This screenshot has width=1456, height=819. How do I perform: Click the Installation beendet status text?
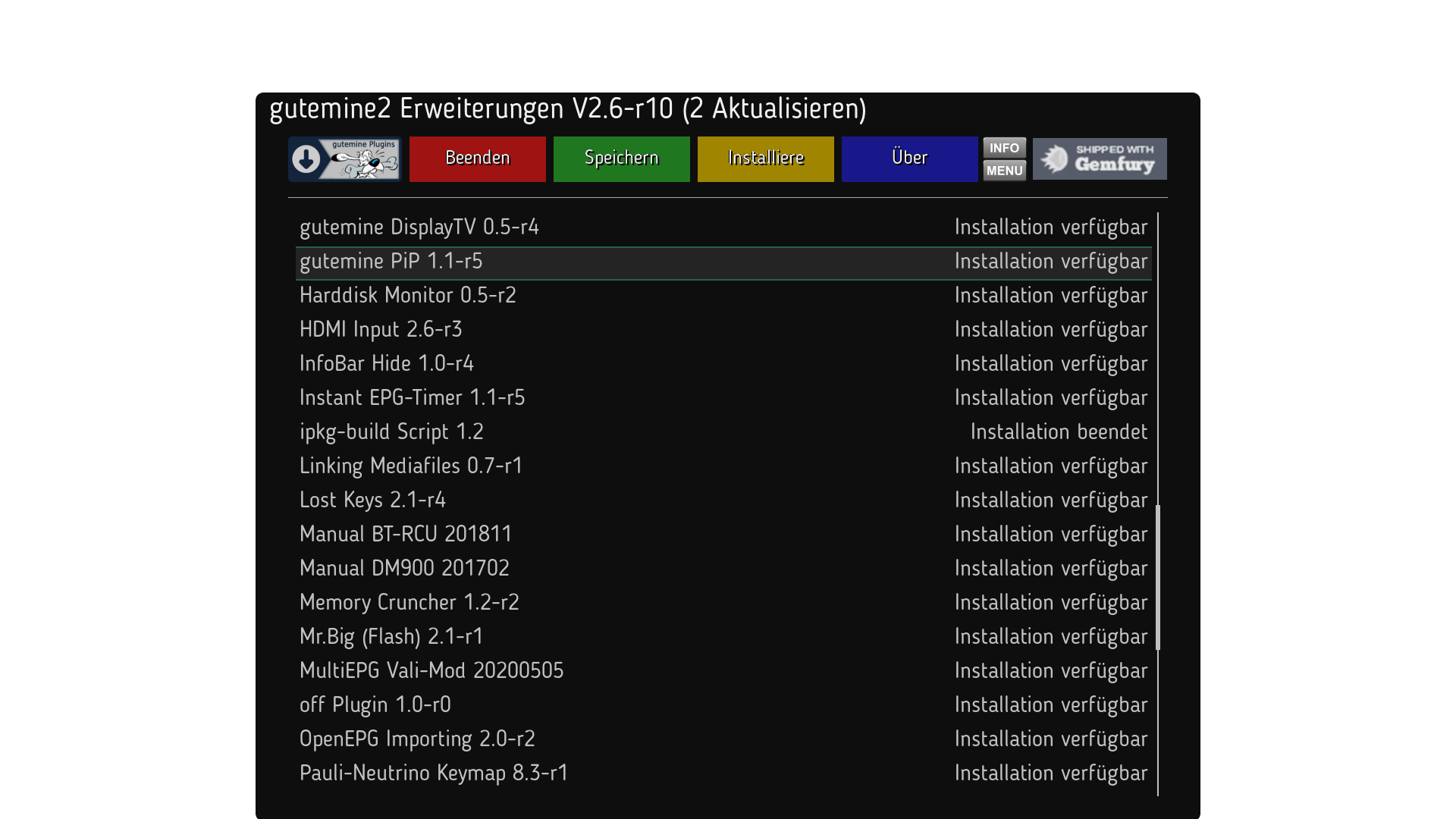point(1059,432)
